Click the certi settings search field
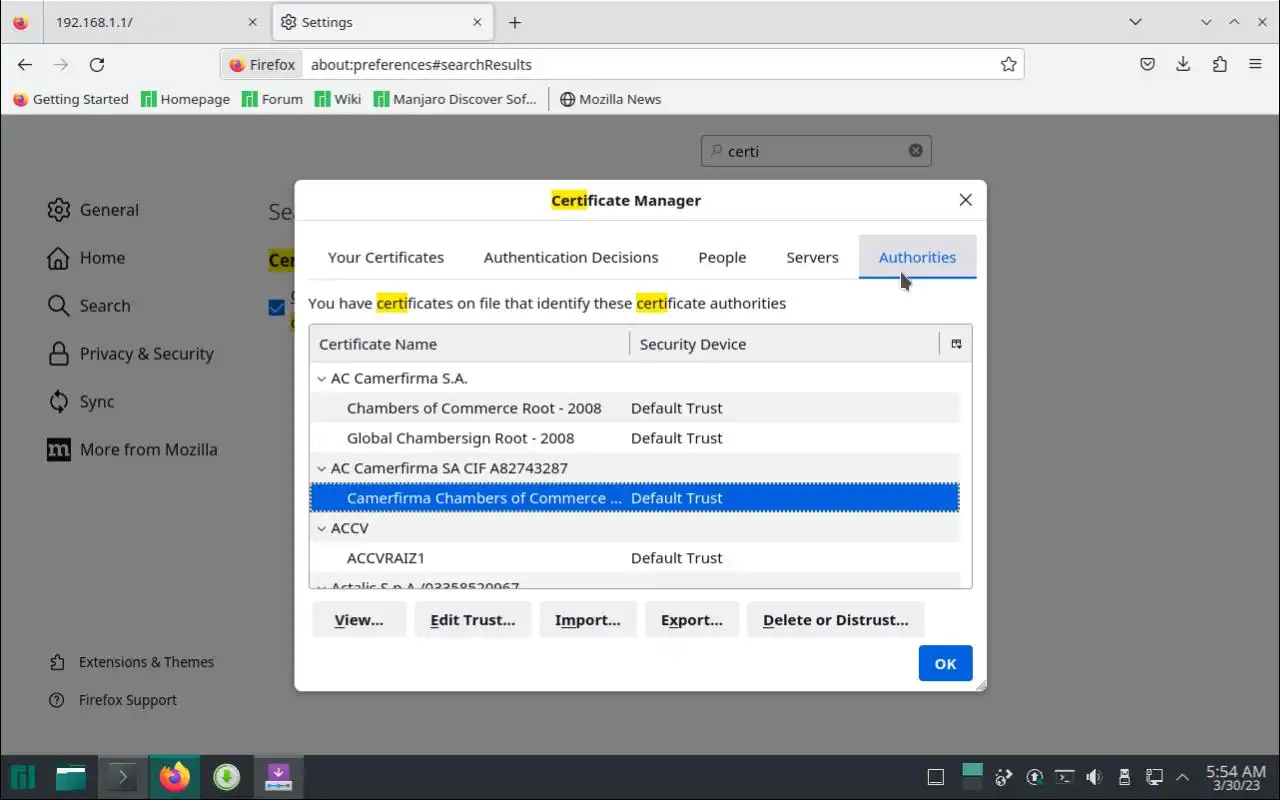 816,151
